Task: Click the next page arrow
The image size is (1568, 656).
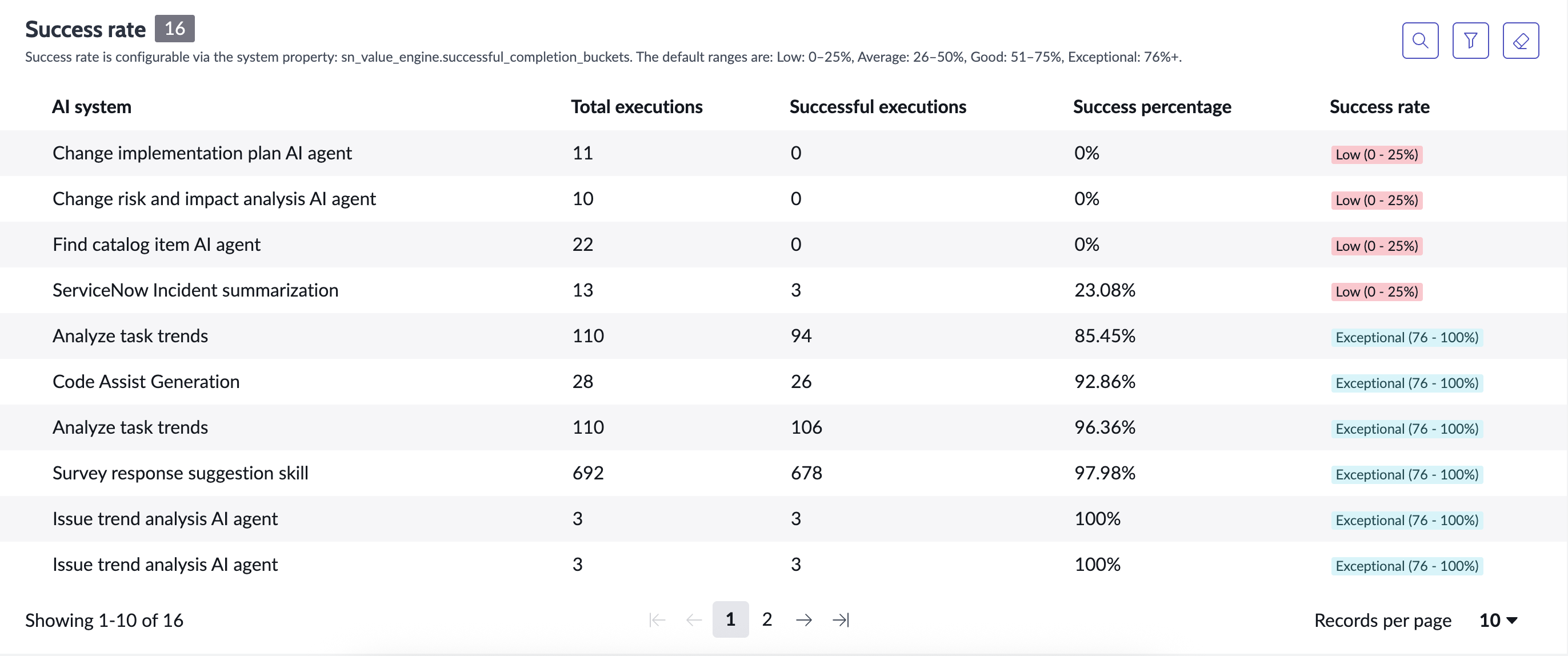Action: pyautogui.click(x=803, y=619)
